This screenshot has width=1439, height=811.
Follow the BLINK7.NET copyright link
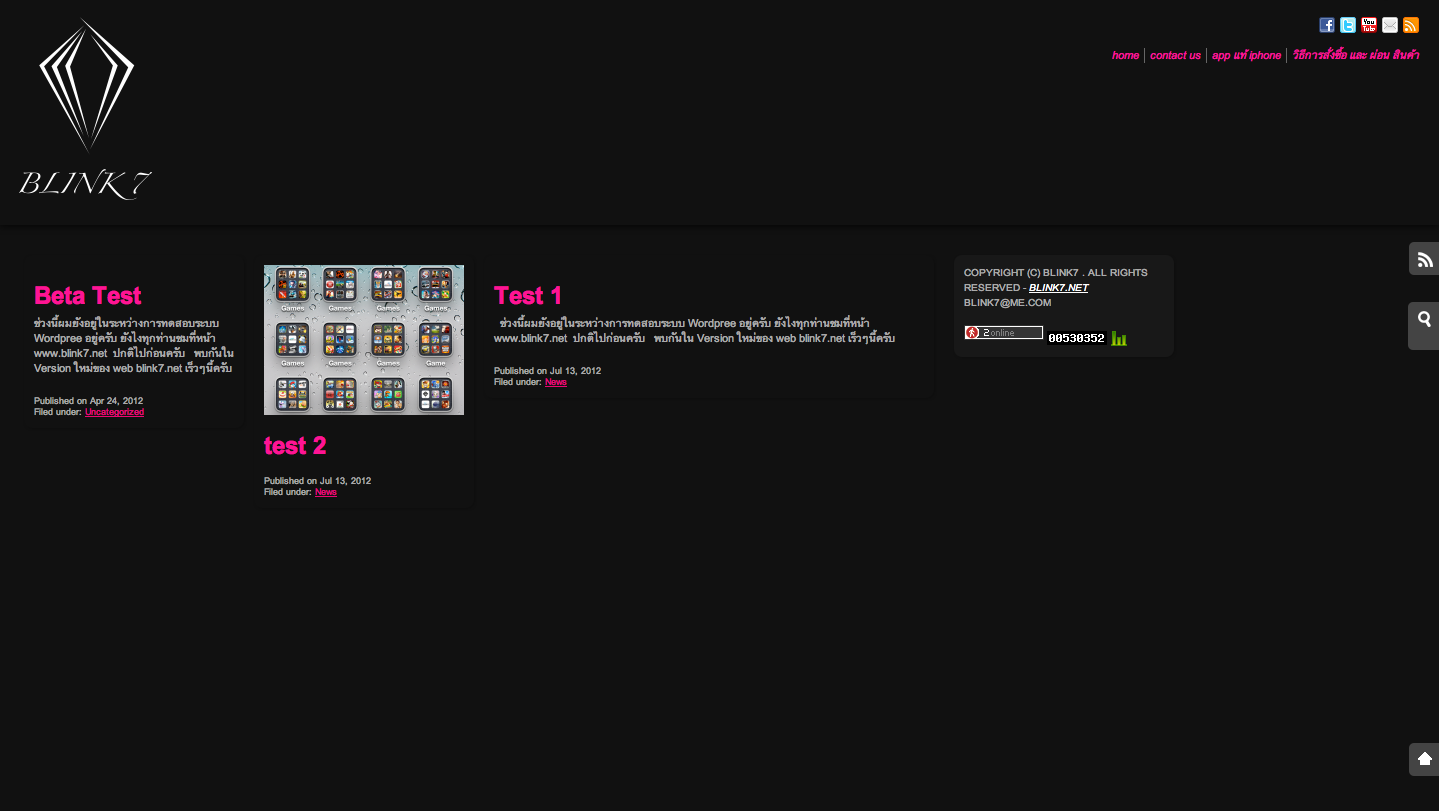[x=1058, y=288]
